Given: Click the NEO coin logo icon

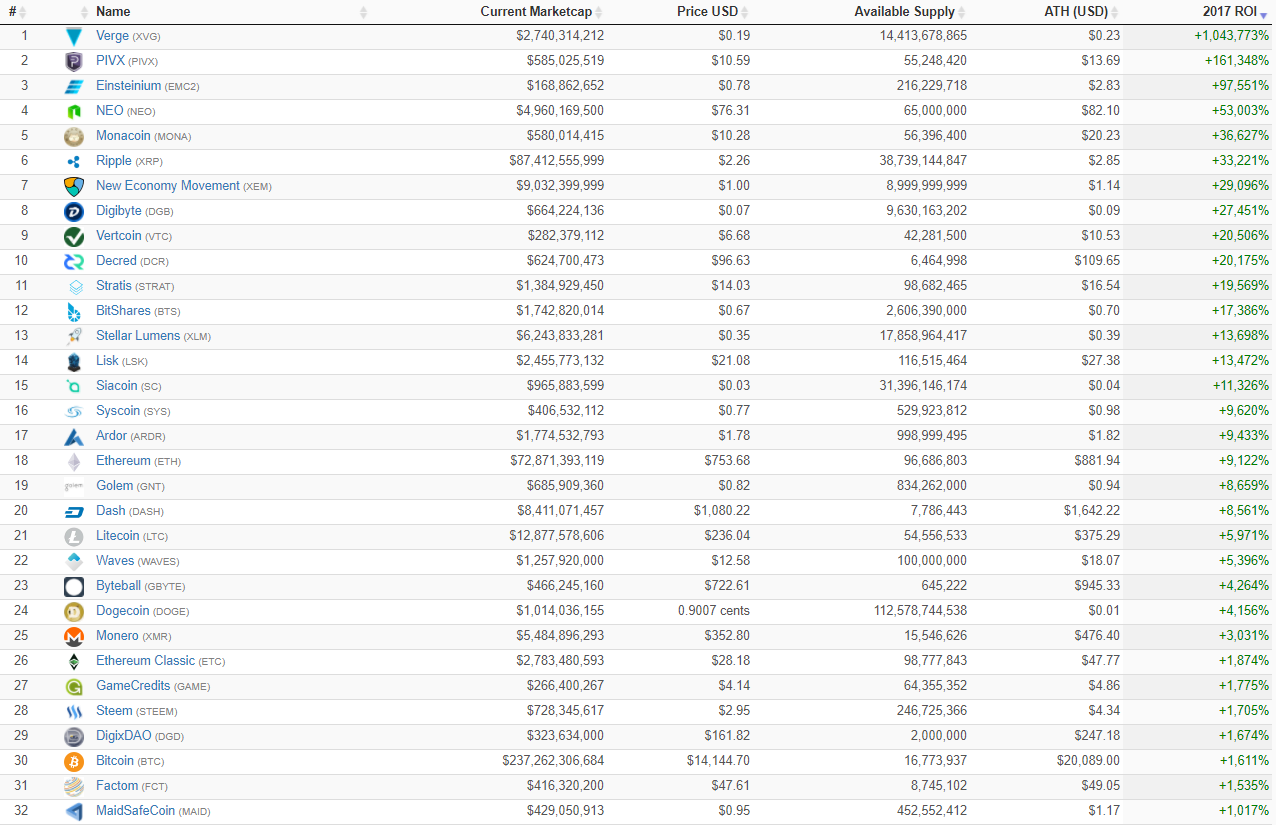Looking at the screenshot, I should tap(74, 111).
